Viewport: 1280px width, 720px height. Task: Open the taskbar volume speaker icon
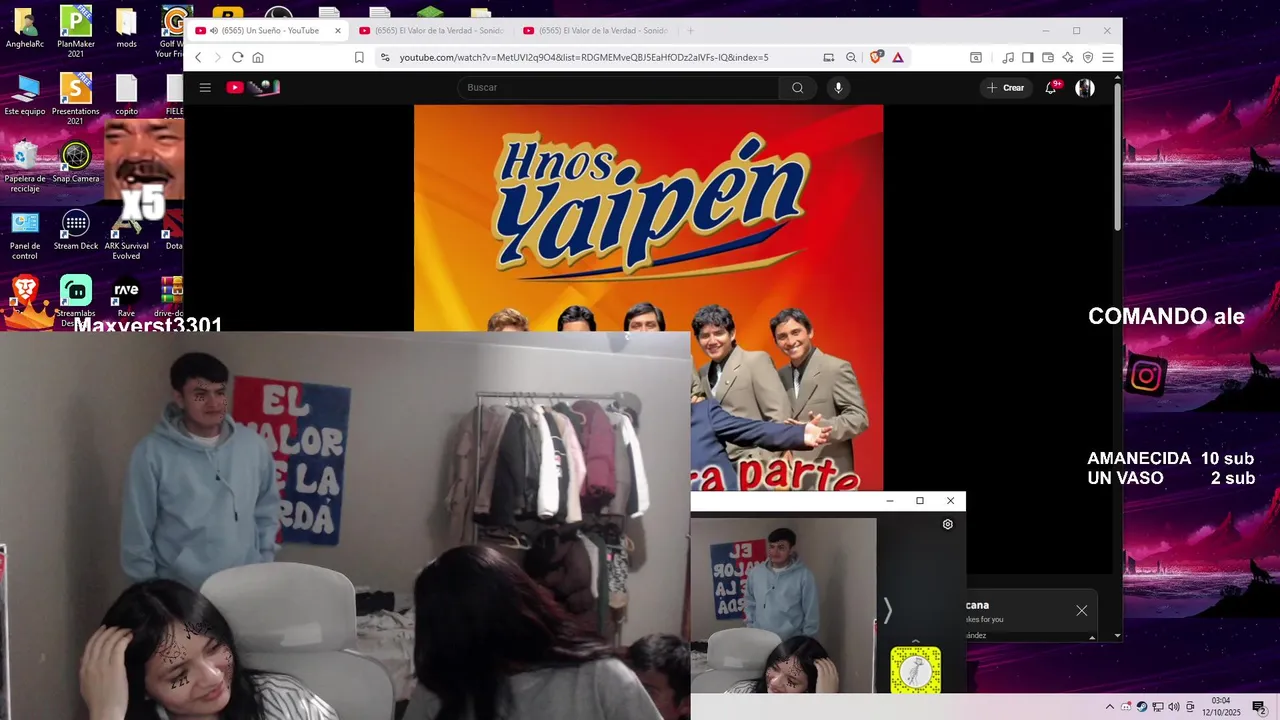point(1174,707)
